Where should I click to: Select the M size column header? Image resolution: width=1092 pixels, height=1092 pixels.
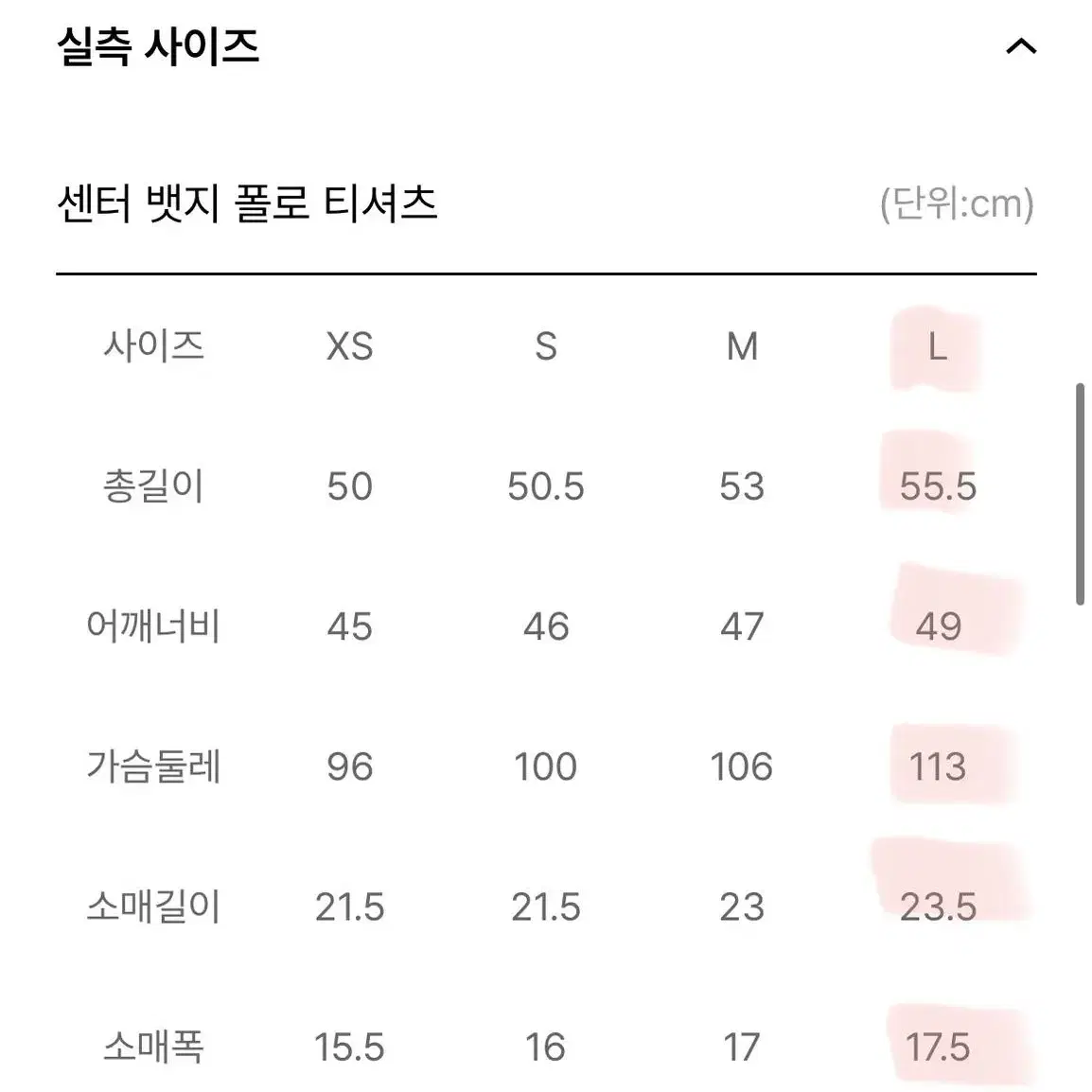point(742,346)
